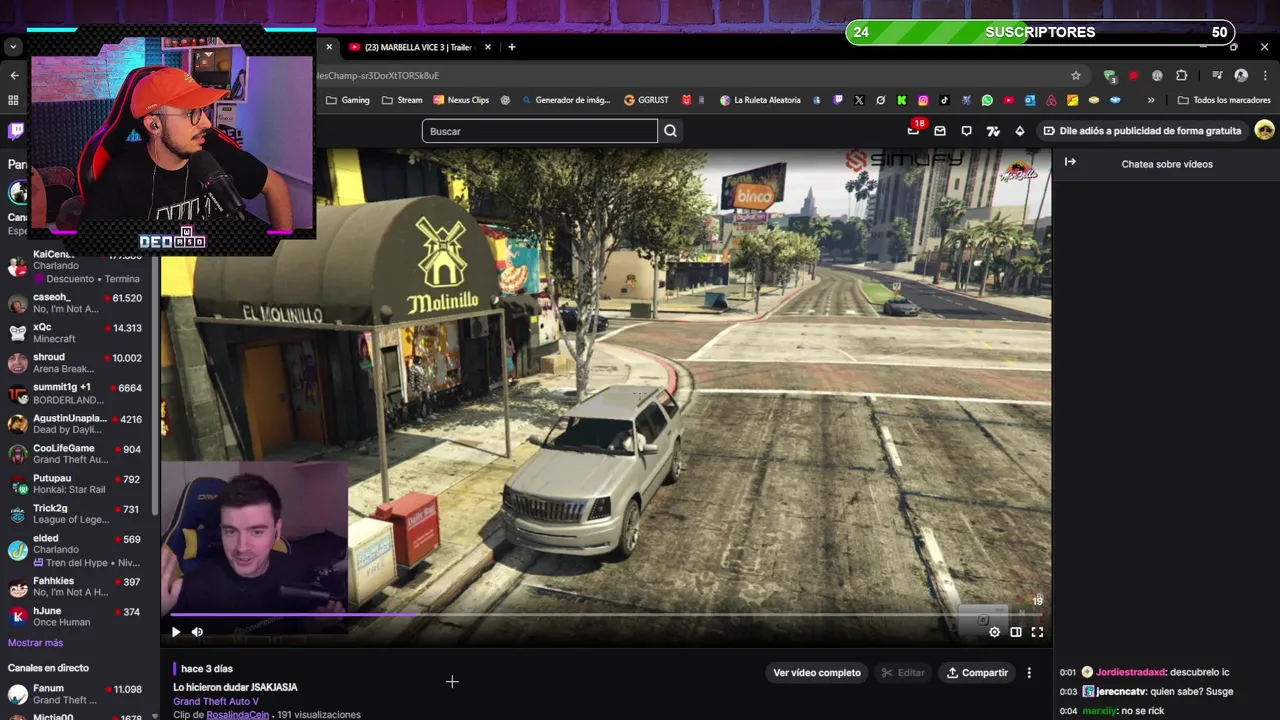
Task: Open Jordiestradaxd chat username
Action: [x=1130, y=673]
